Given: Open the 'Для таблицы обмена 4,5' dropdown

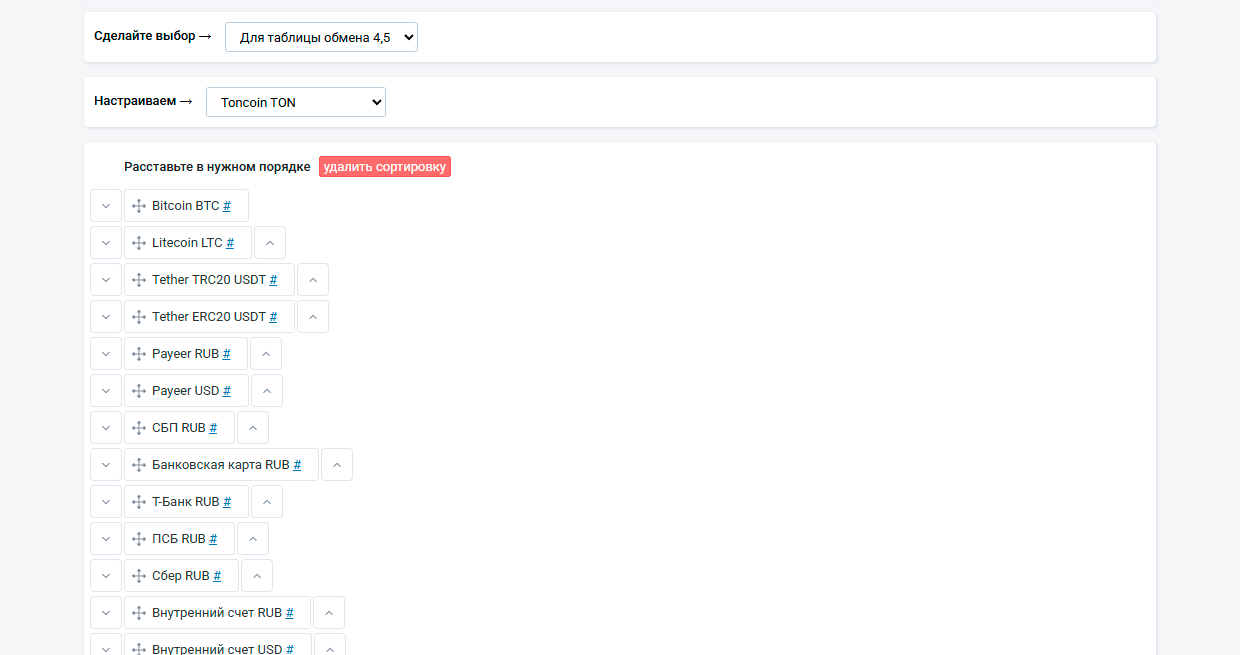Looking at the screenshot, I should click(x=321, y=37).
